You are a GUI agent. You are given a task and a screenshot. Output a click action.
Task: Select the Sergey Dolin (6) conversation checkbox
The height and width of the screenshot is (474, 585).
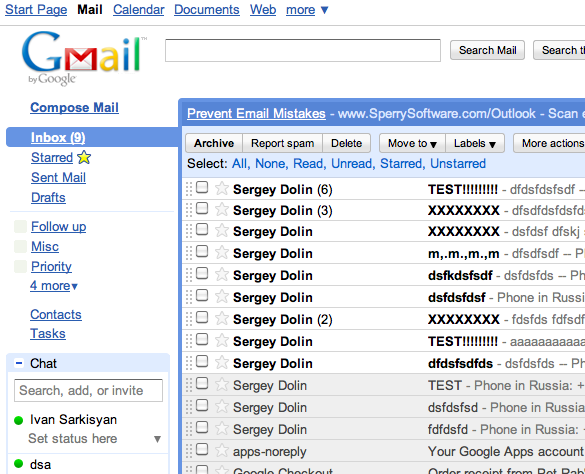[202, 187]
